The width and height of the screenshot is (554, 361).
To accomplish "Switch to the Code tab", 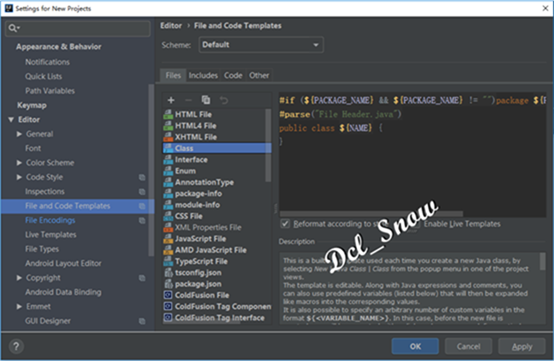I will (233, 76).
